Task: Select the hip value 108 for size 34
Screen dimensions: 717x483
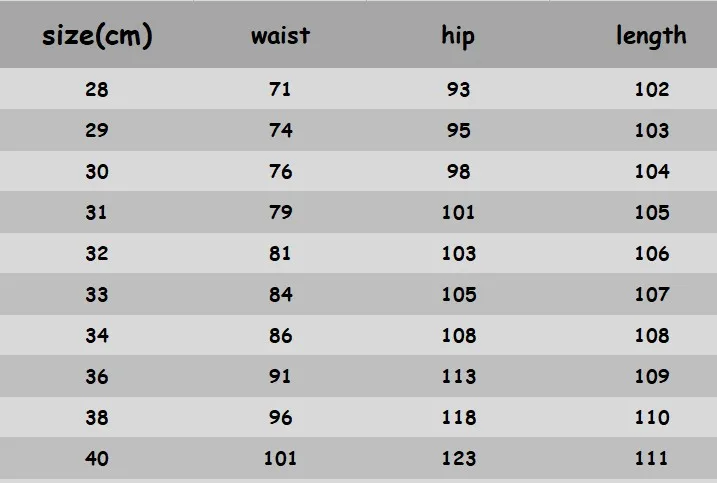Action: point(459,335)
